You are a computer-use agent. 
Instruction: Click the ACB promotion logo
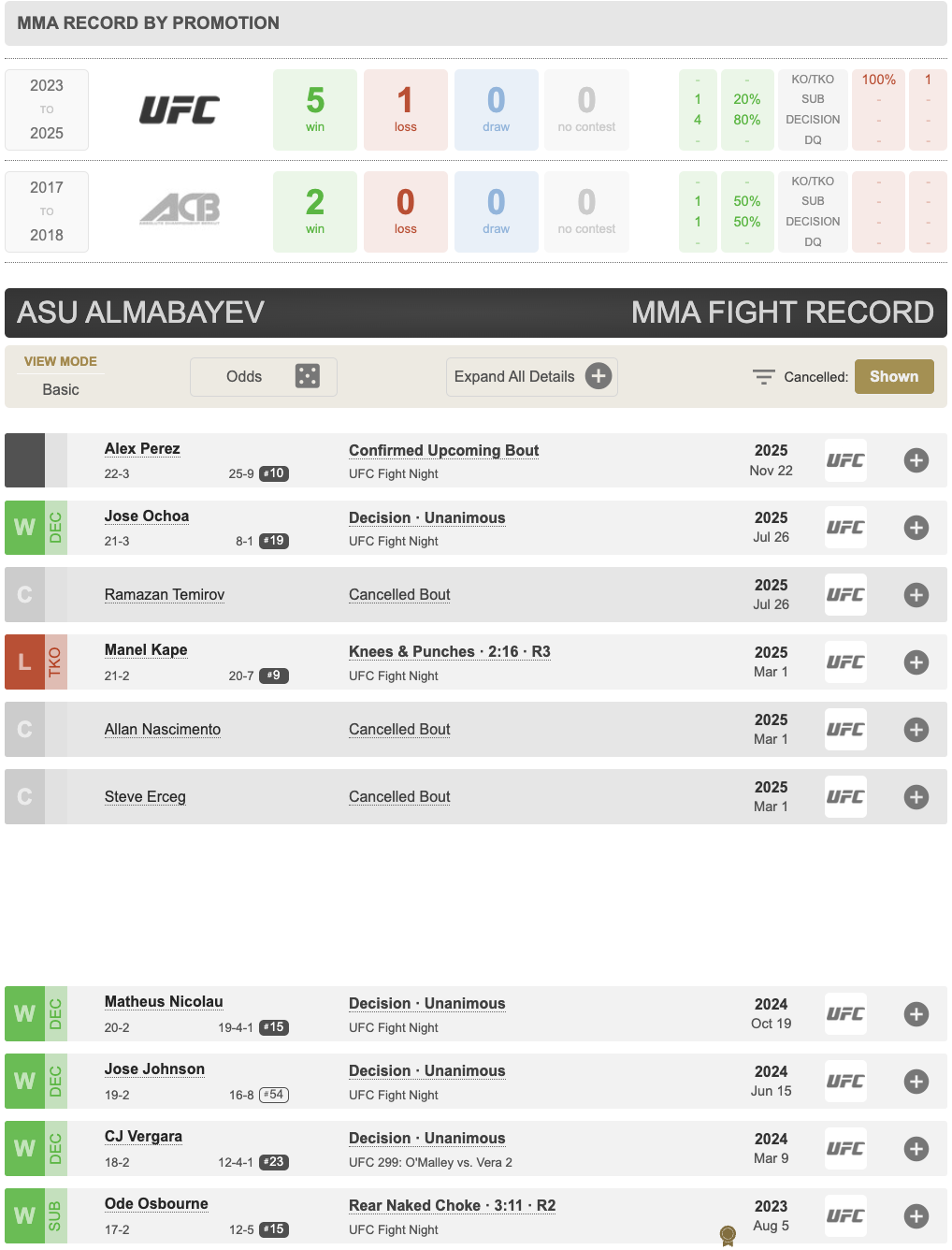(x=180, y=210)
